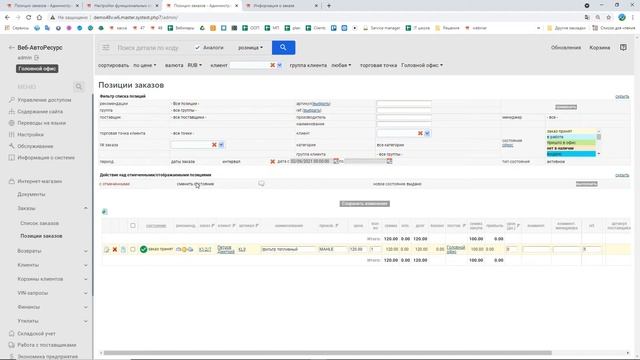640x360 pixels.
Task: Select the в работе state in the состояние list
Action: [571, 137]
